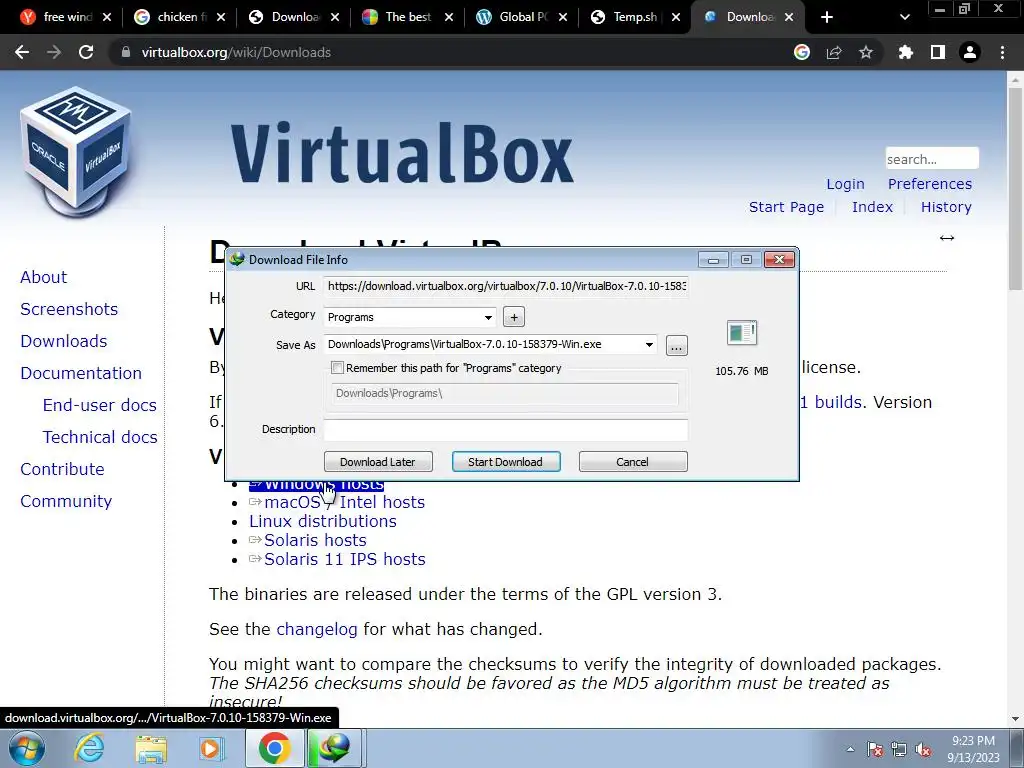Click Solaris hosts link

coord(315,540)
